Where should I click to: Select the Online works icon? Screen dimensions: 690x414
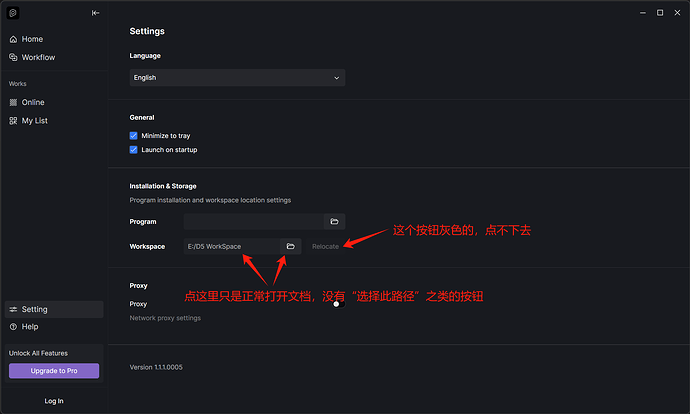point(14,102)
